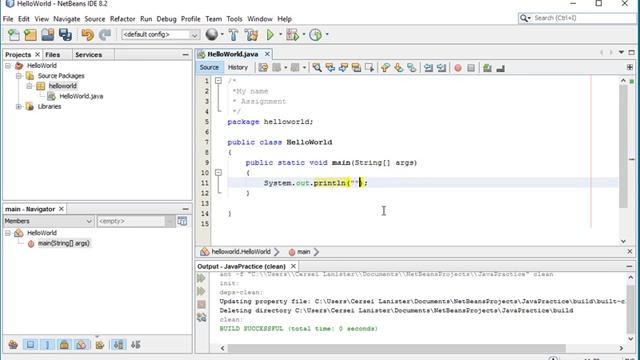Open the Profile Project dropdown arrow

tap(327, 35)
